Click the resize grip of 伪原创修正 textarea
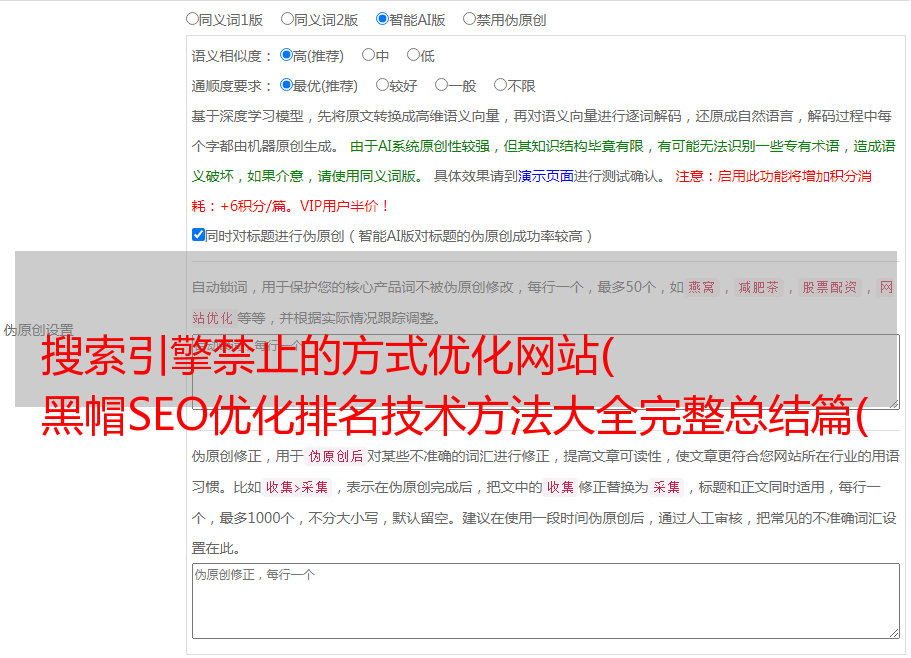The width and height of the screenshot is (911, 658). click(894, 634)
